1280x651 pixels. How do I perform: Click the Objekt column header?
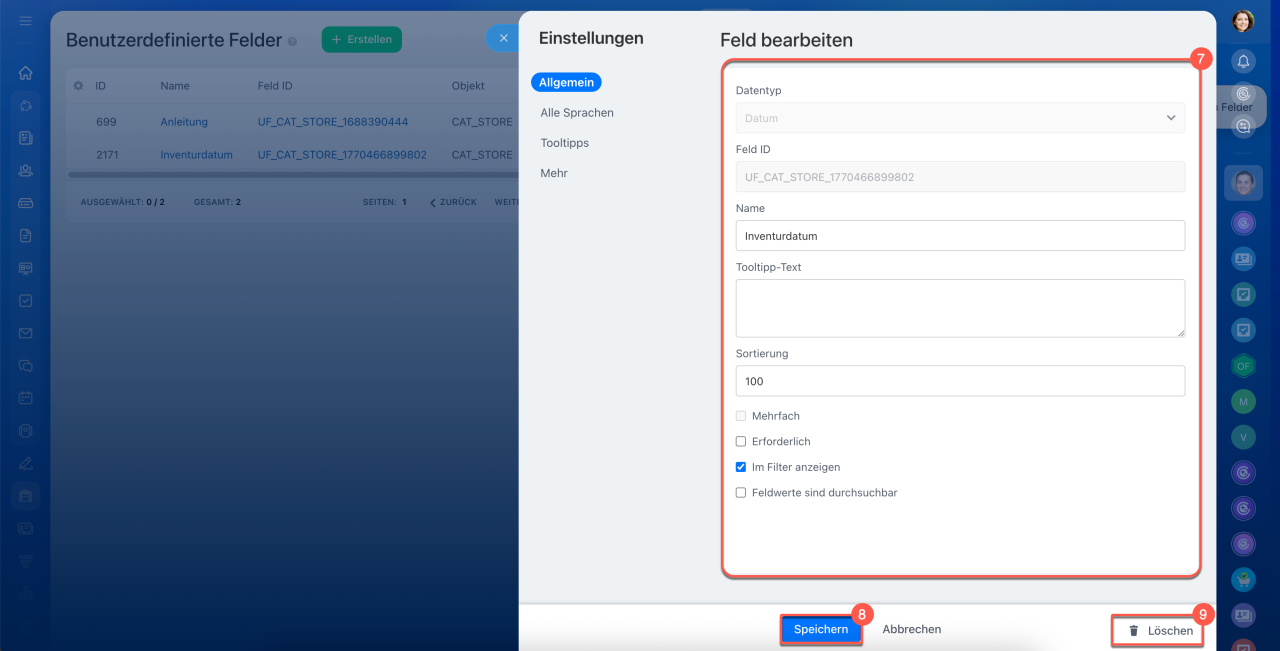coord(468,86)
